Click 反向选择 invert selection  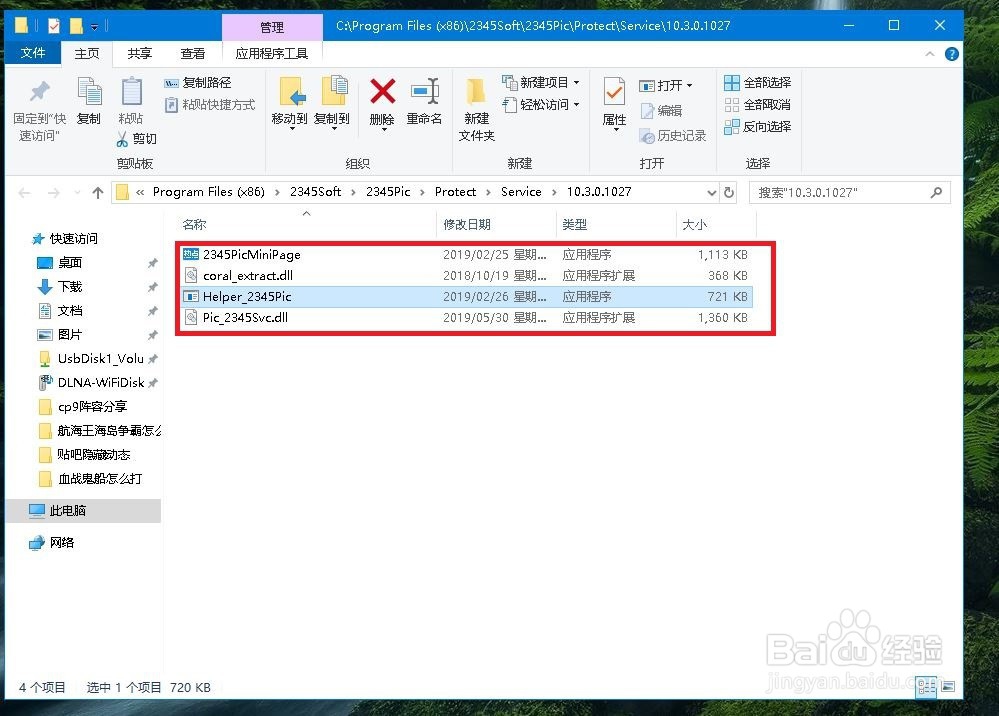point(758,127)
